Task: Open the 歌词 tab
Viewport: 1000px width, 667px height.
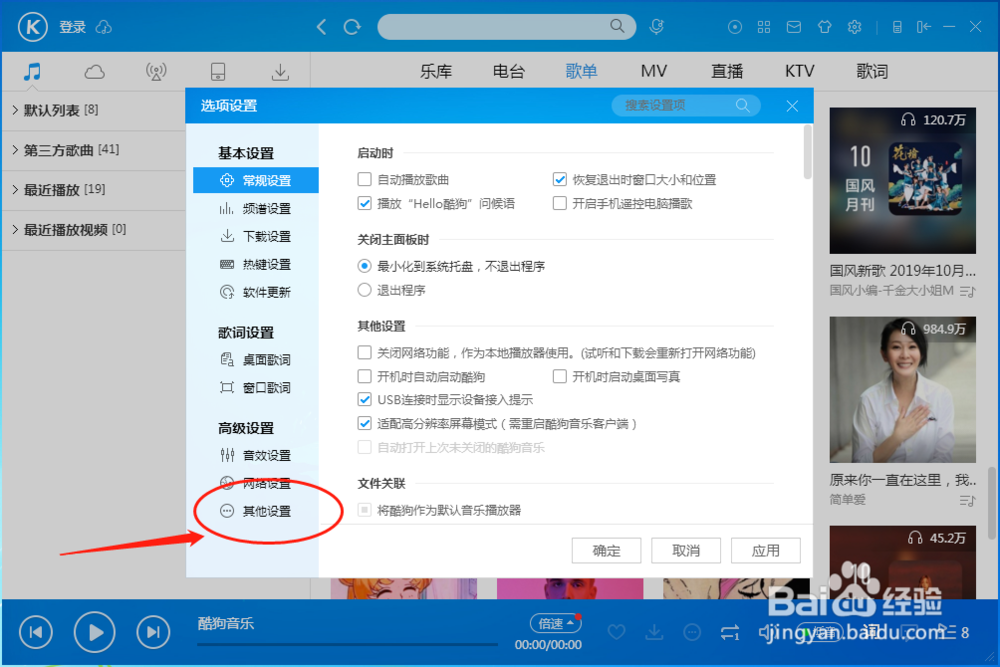Action: click(872, 71)
